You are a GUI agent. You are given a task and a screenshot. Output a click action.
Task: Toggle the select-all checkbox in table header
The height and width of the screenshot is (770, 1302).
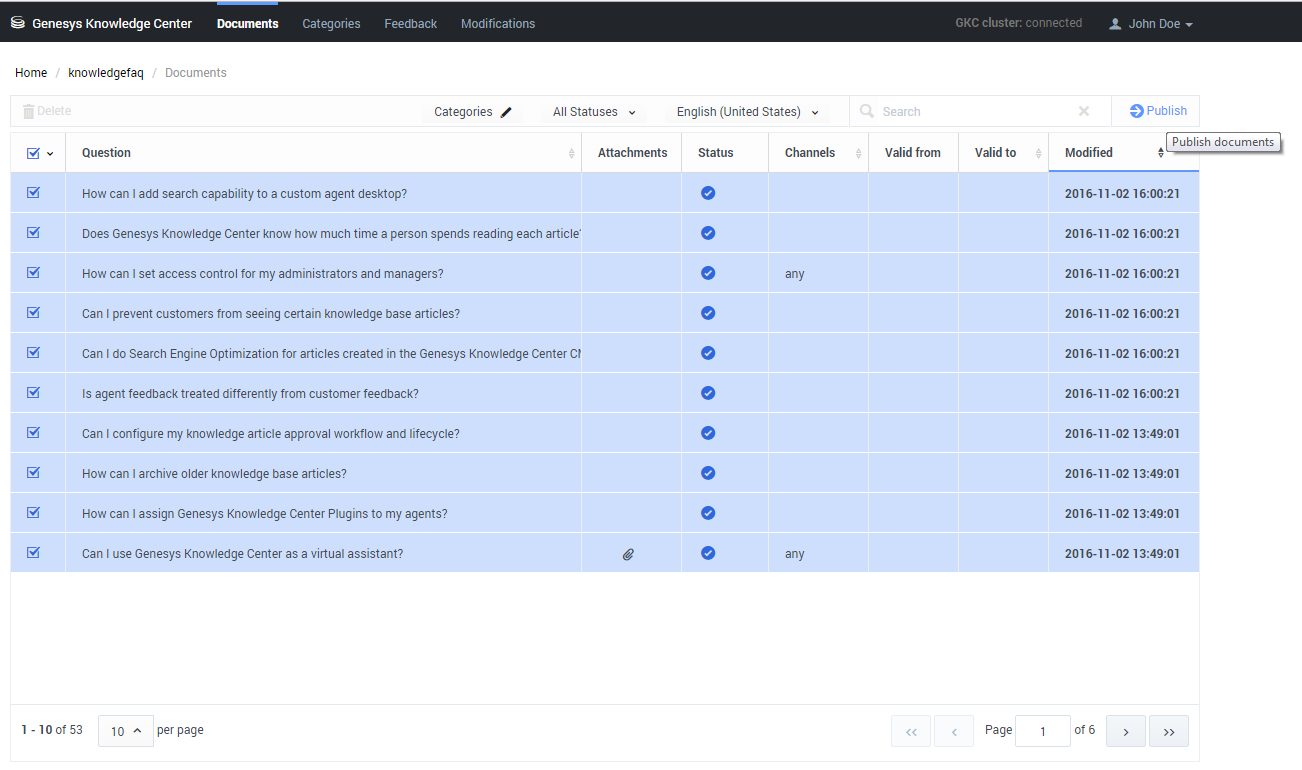coord(33,153)
